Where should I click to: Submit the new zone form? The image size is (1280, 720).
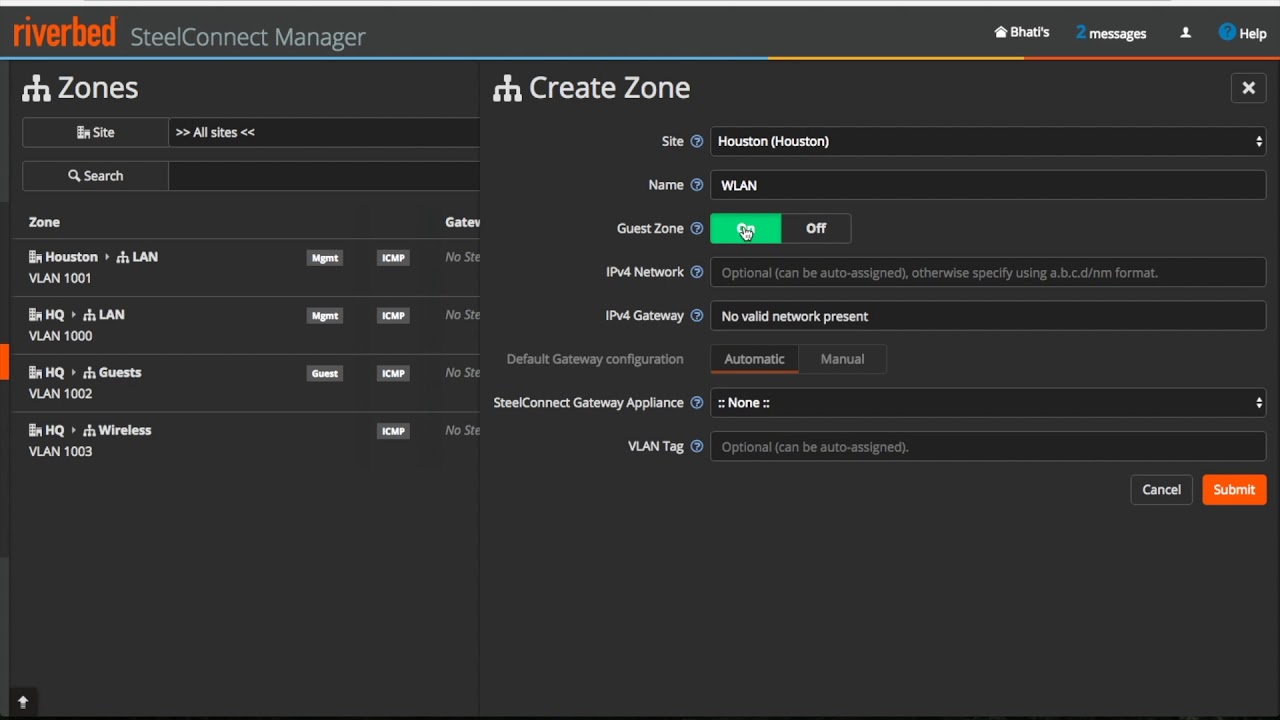[x=1234, y=490]
